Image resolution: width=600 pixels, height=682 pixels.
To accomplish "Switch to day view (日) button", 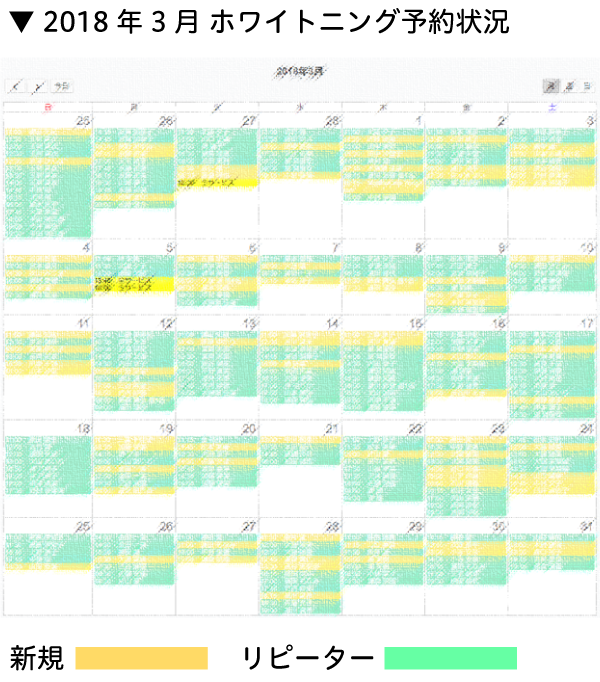I will click(x=586, y=87).
